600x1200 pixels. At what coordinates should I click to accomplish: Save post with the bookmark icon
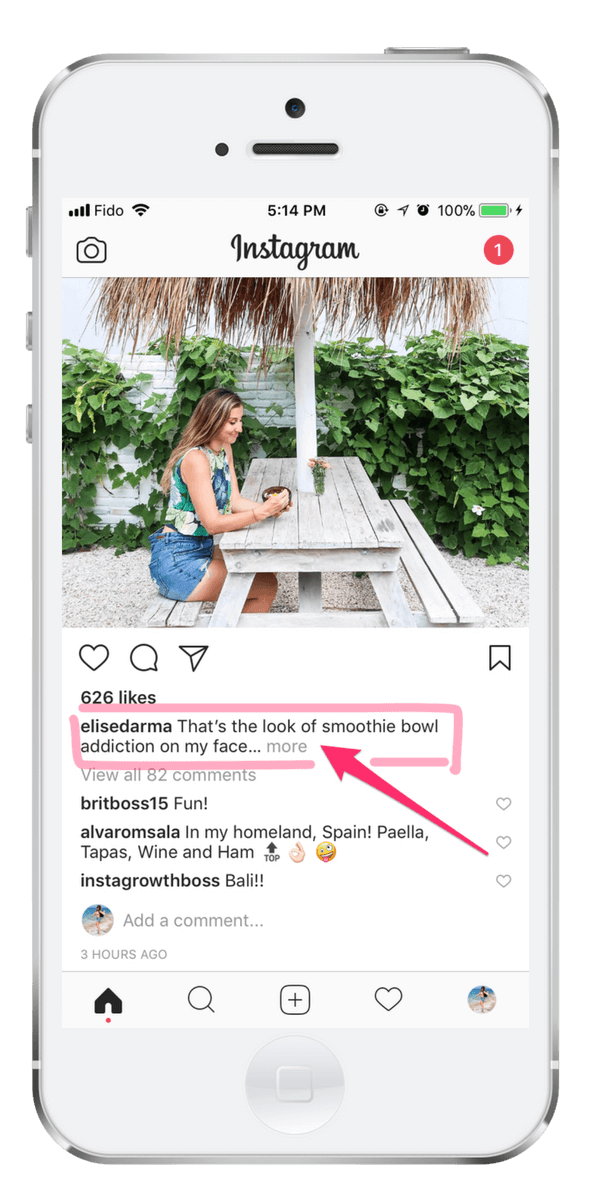(500, 657)
